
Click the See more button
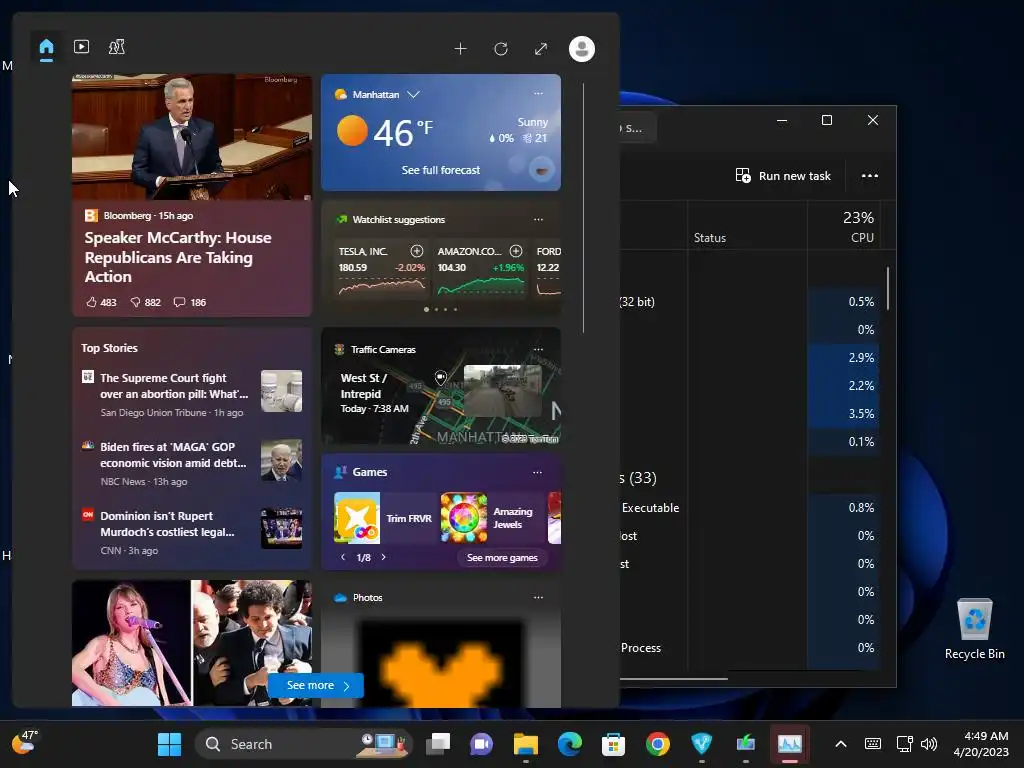click(316, 685)
